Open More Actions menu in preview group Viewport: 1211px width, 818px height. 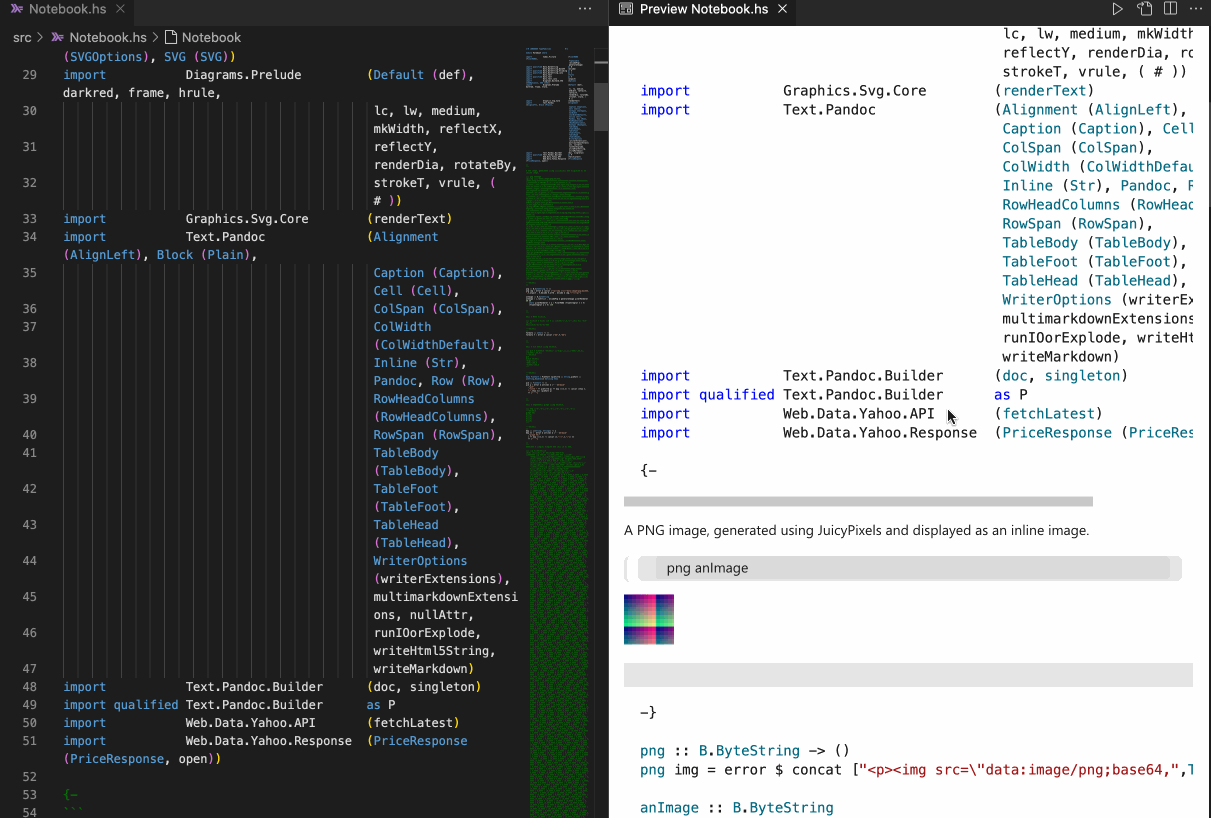pyautogui.click(x=1195, y=9)
